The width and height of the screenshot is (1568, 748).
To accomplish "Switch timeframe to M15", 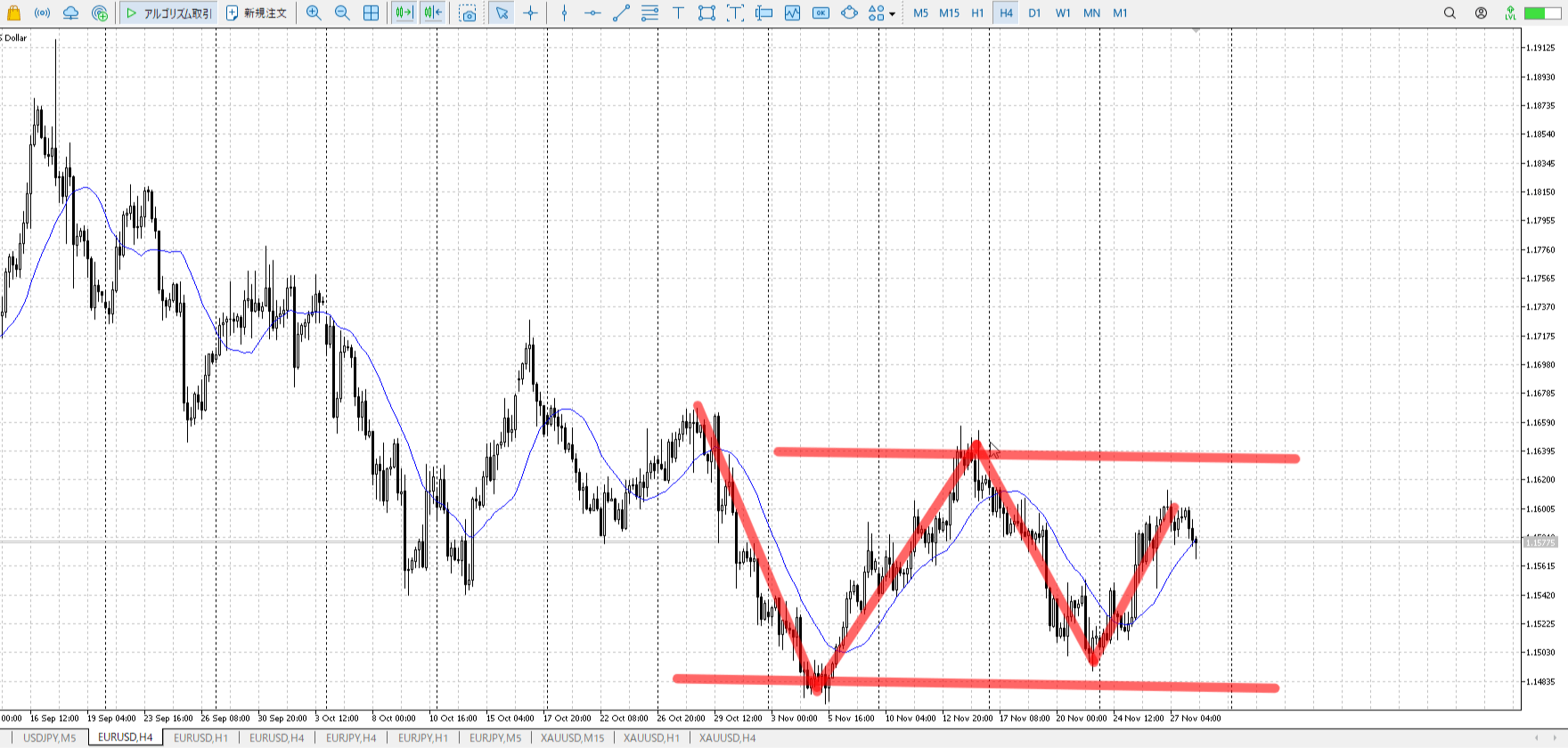I will point(949,12).
